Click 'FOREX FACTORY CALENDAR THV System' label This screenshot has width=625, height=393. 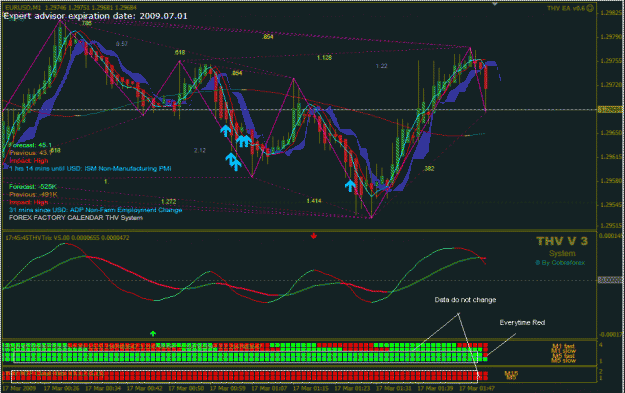point(76,218)
